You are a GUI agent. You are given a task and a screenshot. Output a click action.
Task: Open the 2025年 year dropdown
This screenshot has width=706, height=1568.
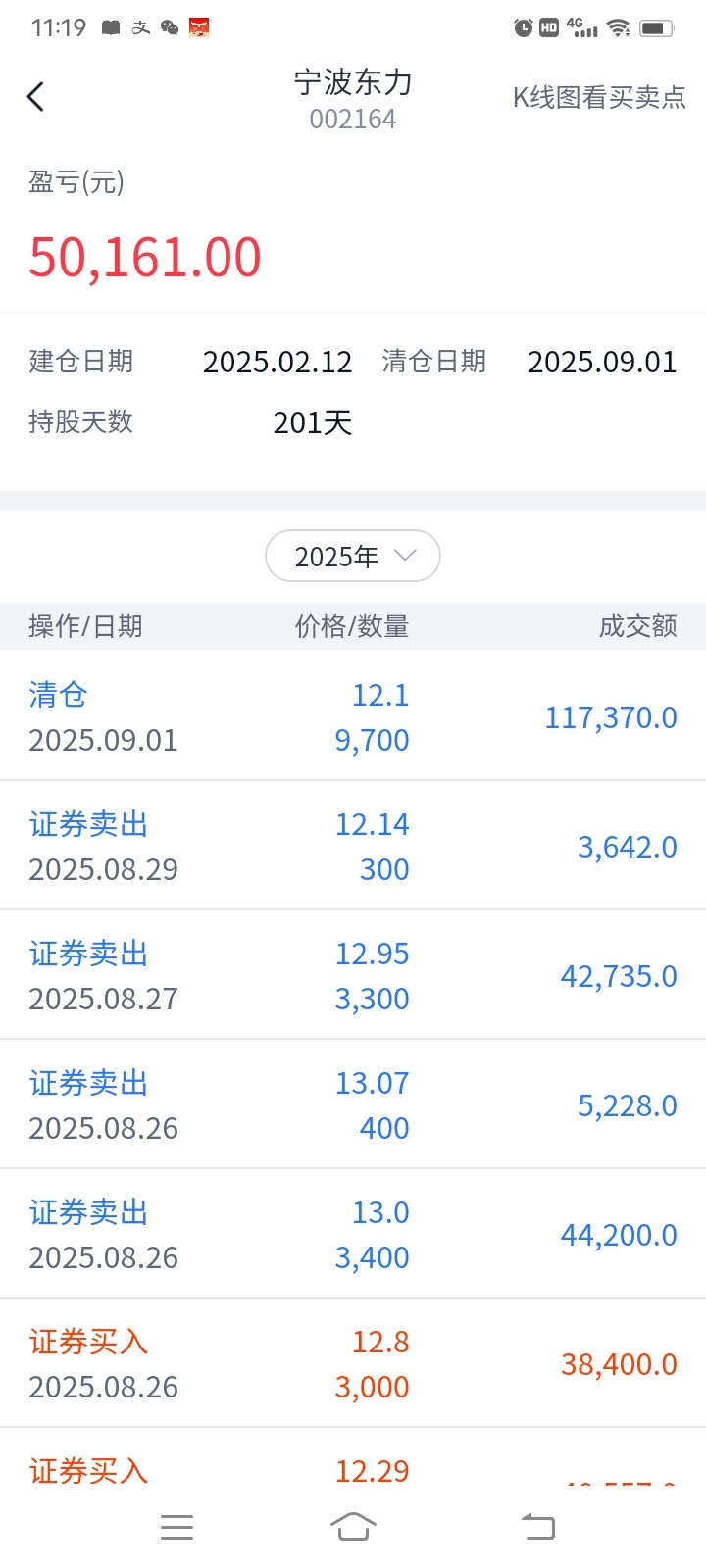[353, 556]
